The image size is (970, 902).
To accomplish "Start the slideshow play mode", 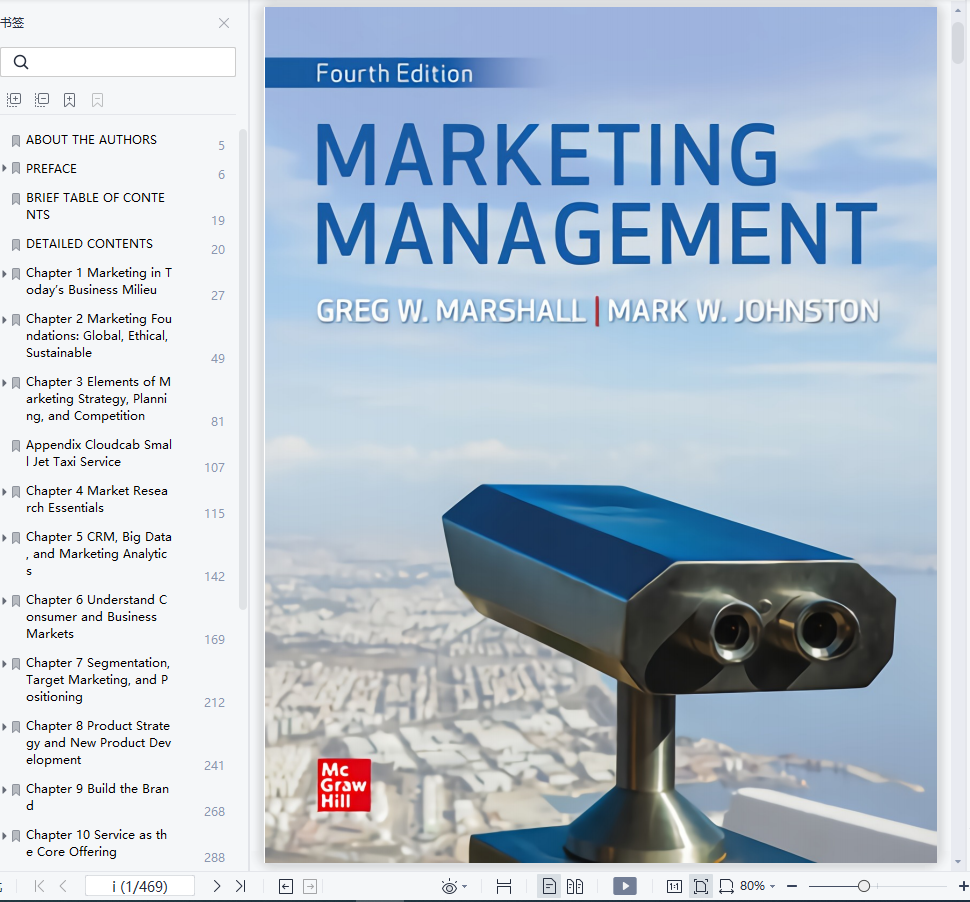I will (x=625, y=887).
